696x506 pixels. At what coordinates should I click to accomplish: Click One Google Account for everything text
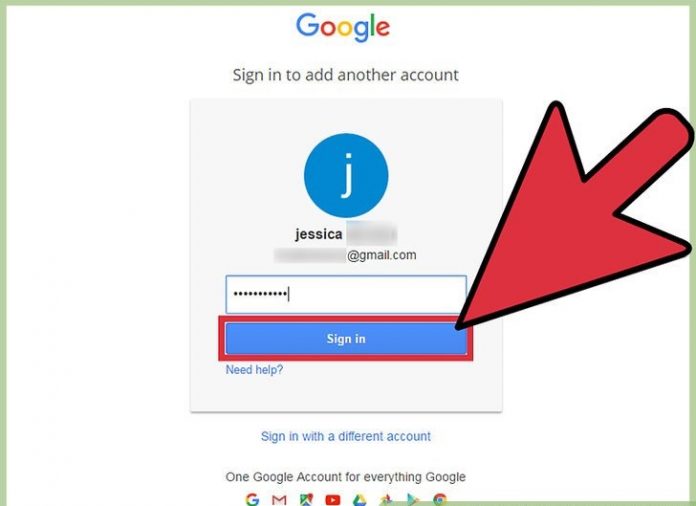coord(346,477)
